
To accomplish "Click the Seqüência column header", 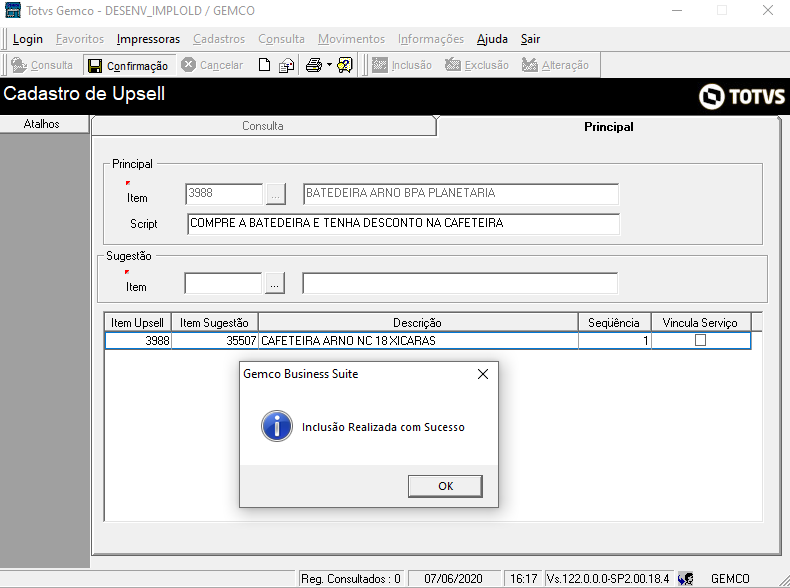I will tap(614, 322).
